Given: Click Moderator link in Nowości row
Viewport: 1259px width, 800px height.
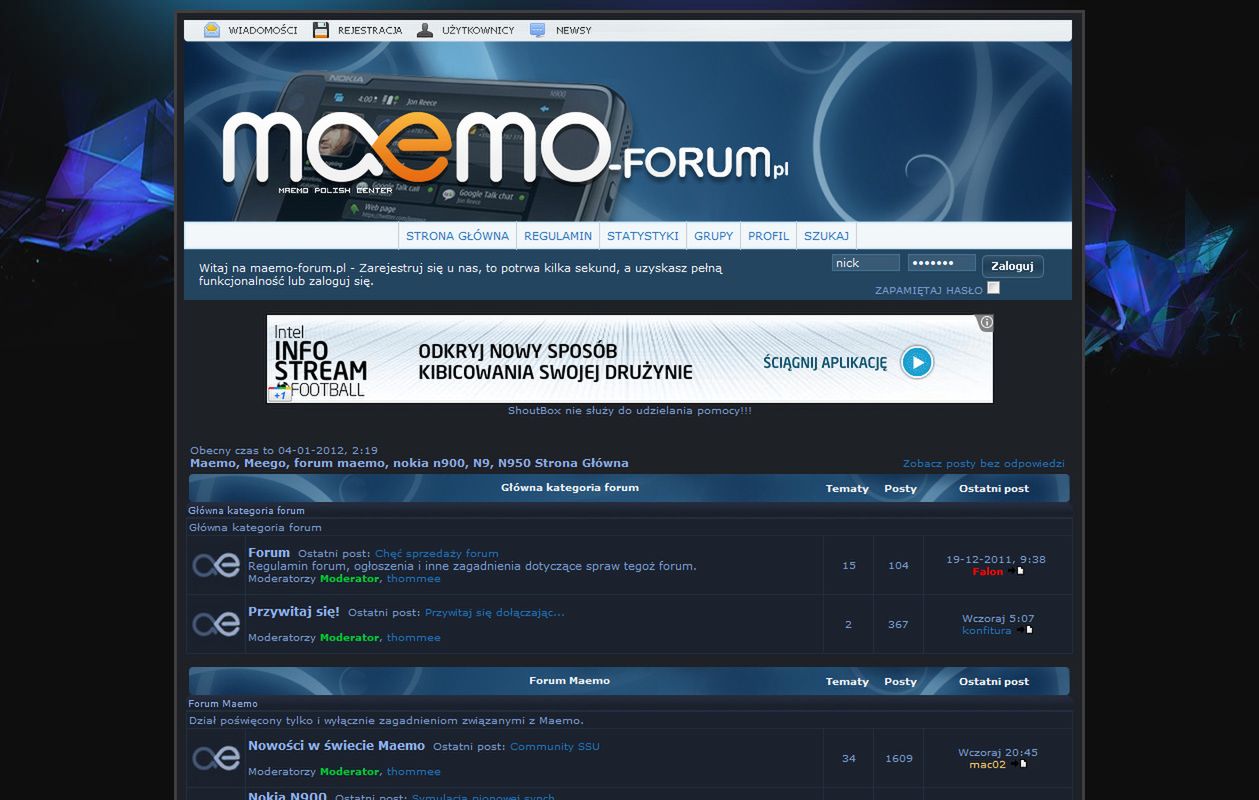Looking at the screenshot, I should 349,771.
